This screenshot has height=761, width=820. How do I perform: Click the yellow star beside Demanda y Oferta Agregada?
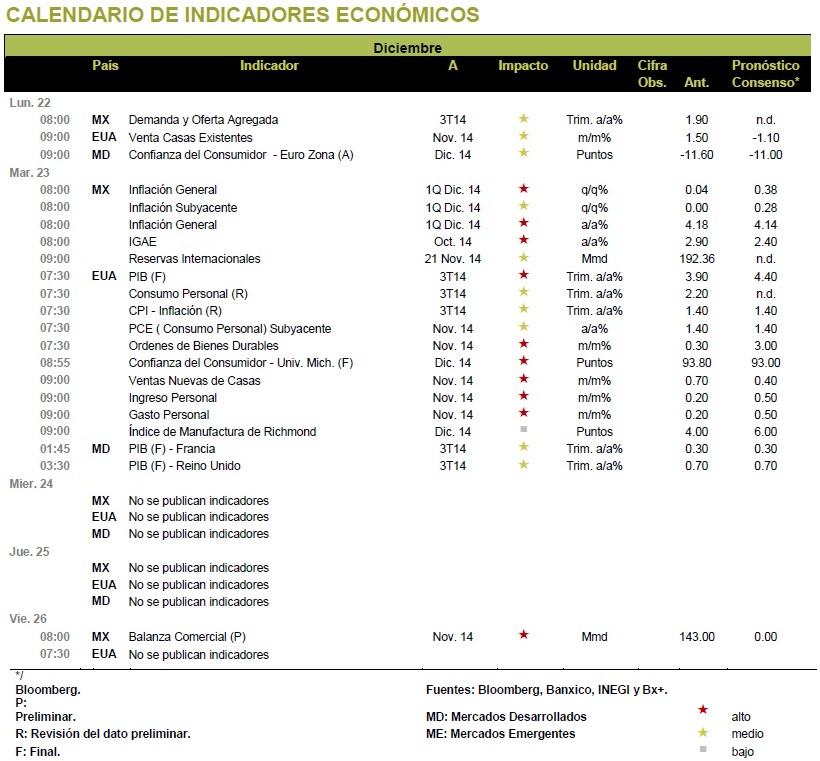tap(523, 119)
